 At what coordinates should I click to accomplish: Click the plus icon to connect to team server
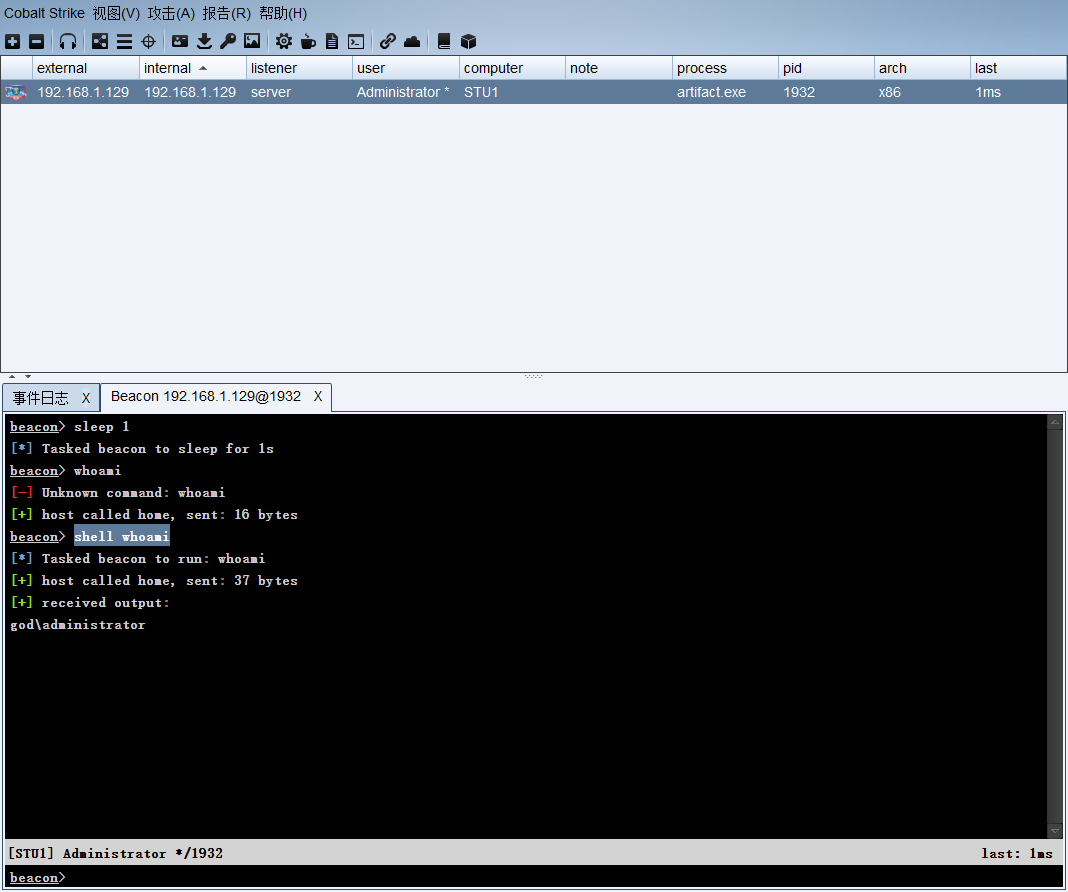coord(12,42)
